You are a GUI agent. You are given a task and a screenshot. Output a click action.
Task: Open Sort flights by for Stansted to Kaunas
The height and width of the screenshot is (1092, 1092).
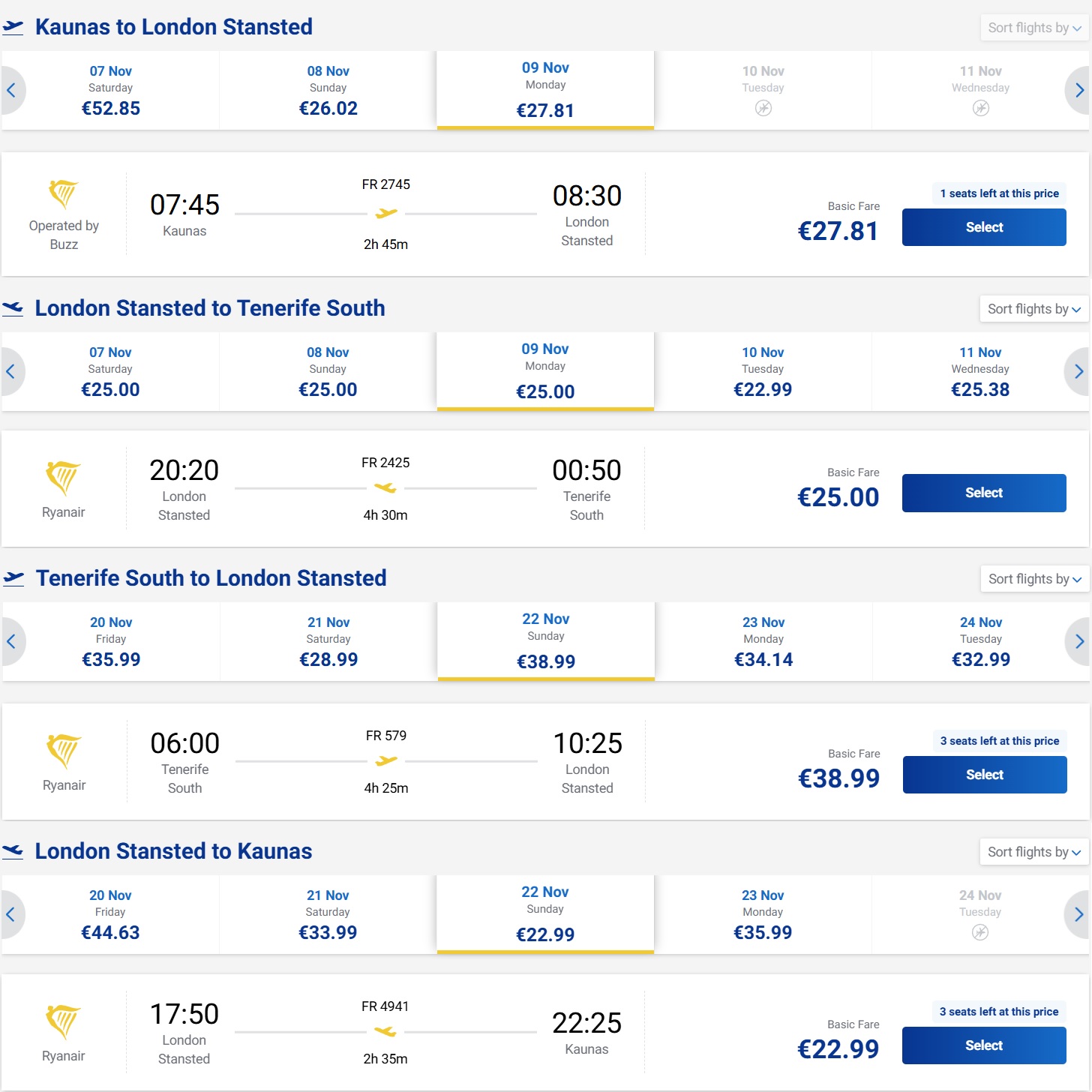click(x=1034, y=852)
